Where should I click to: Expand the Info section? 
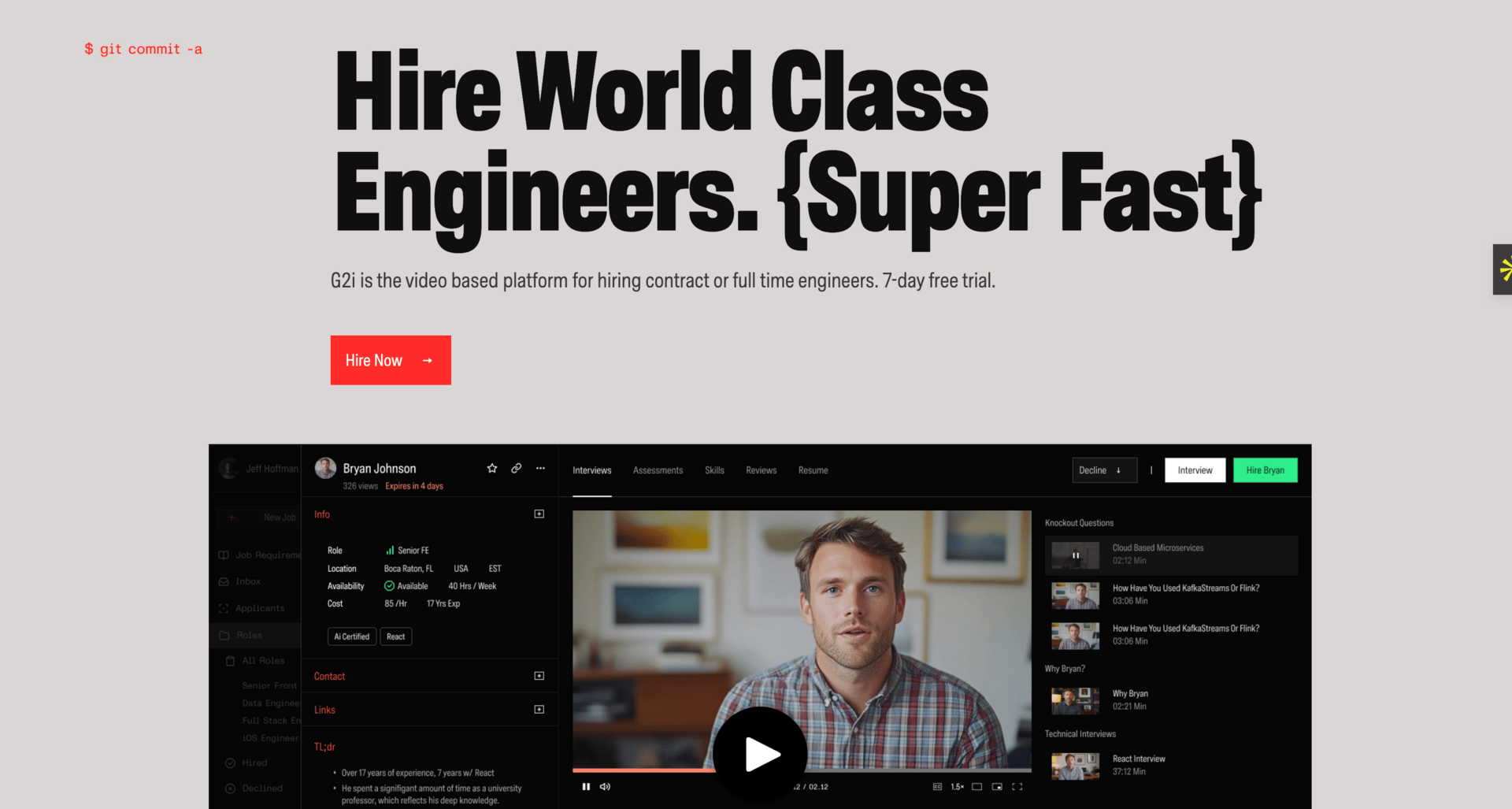coord(539,514)
